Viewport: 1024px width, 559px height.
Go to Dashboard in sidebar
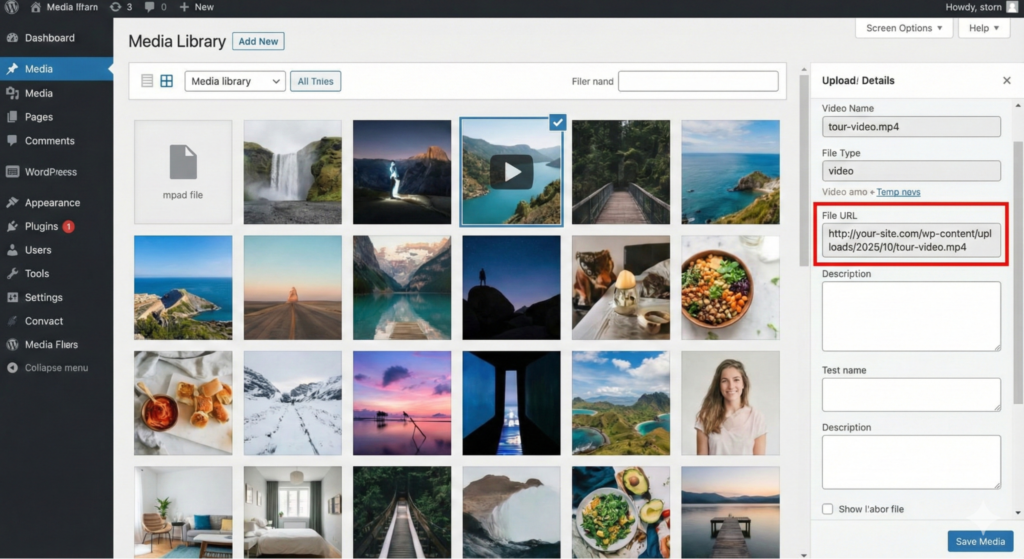[x=49, y=38]
